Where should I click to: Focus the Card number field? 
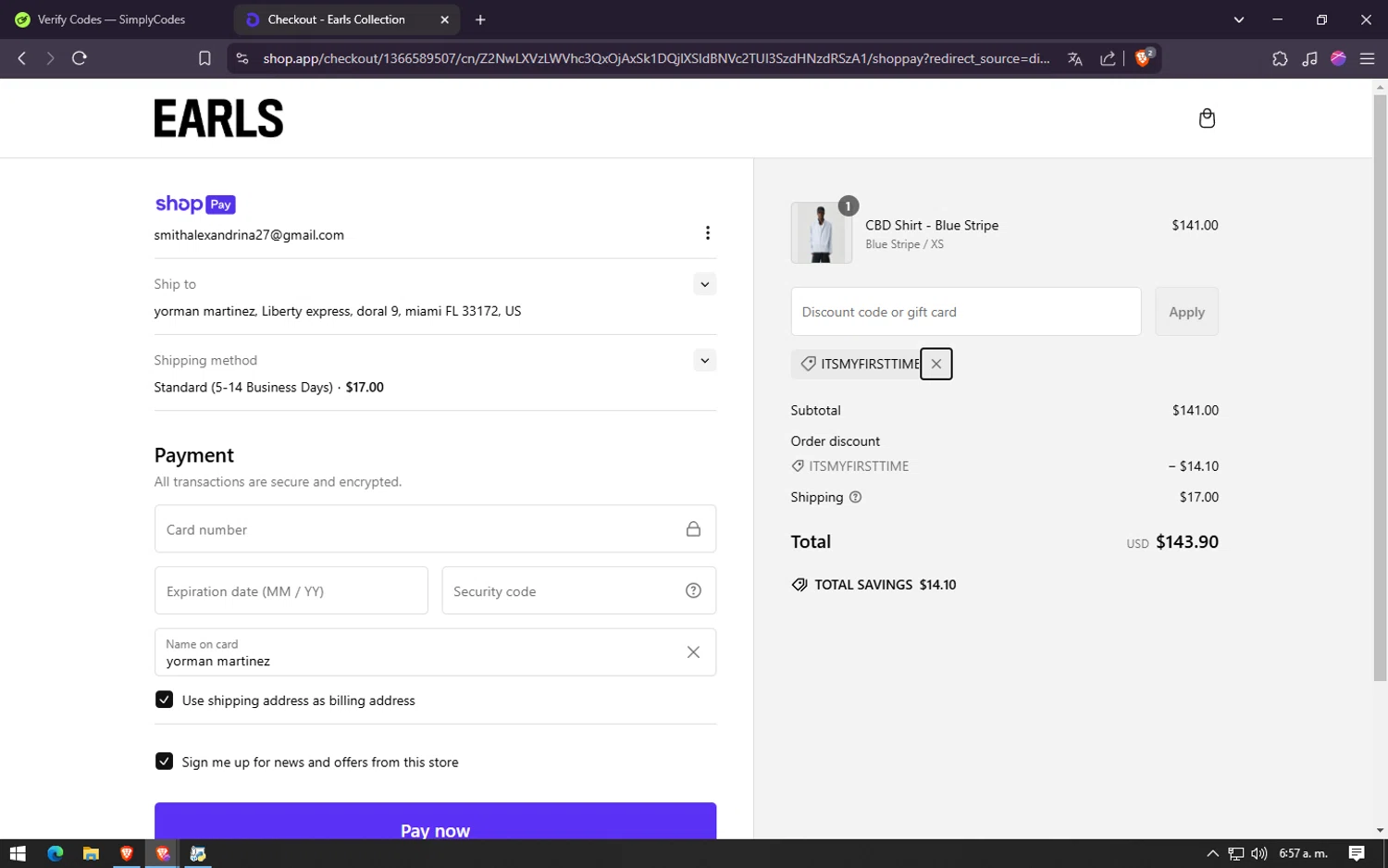click(435, 529)
